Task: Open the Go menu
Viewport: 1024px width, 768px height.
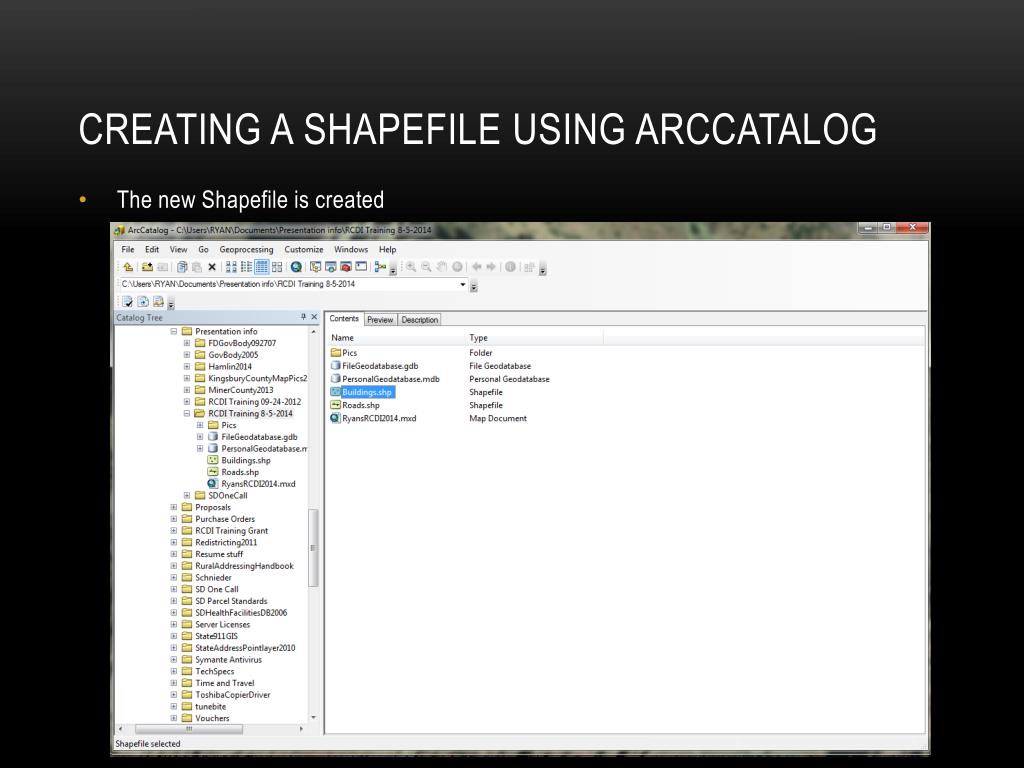Action: point(203,249)
